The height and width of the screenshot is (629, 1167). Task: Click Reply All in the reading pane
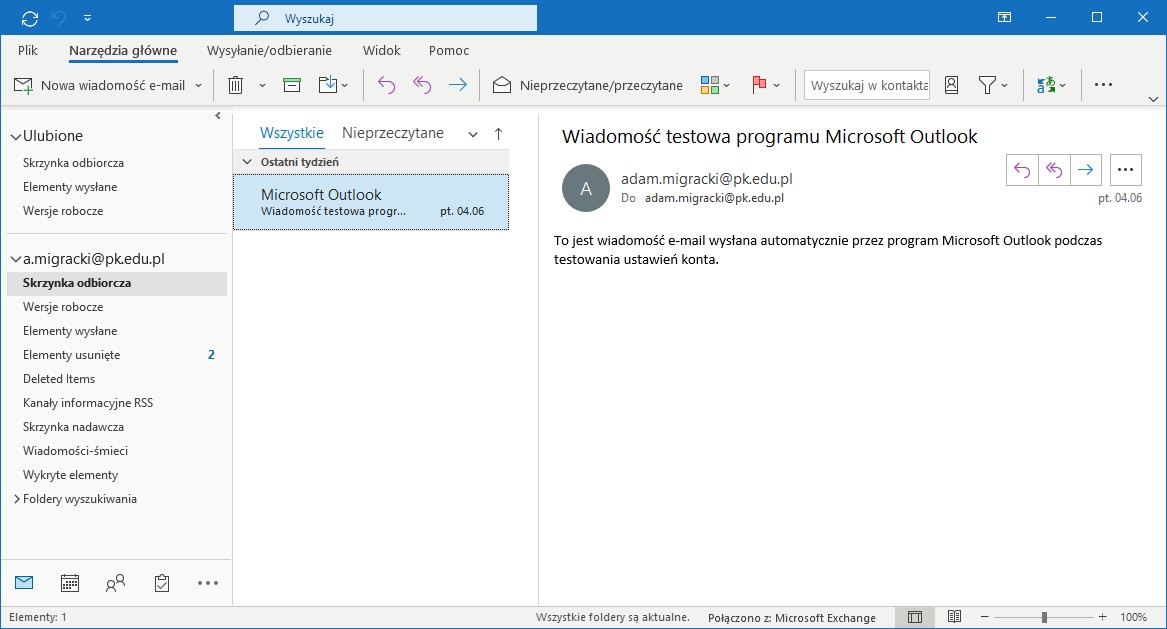(x=1054, y=170)
